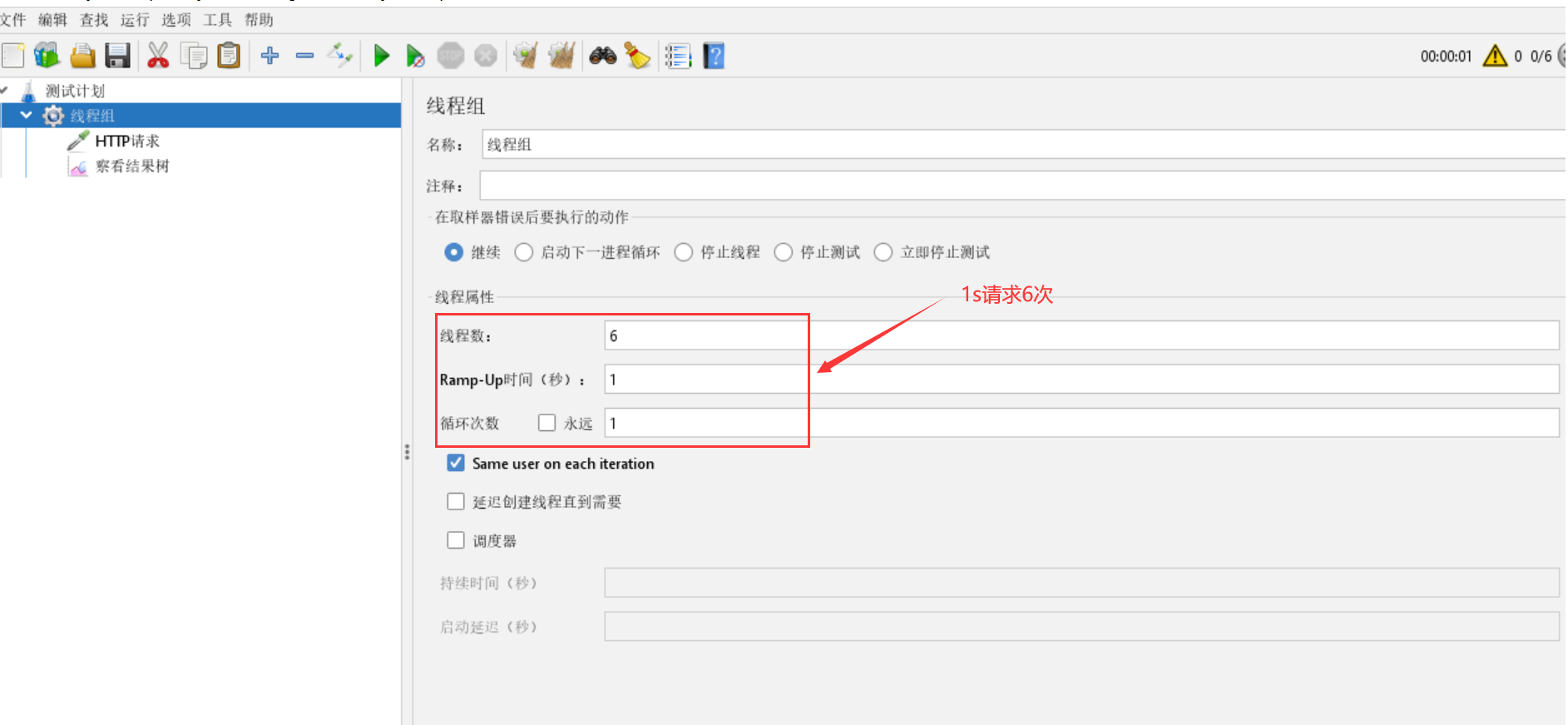The height and width of the screenshot is (725, 1568).
Task: Open the Help question mark icon
Action: (x=714, y=56)
